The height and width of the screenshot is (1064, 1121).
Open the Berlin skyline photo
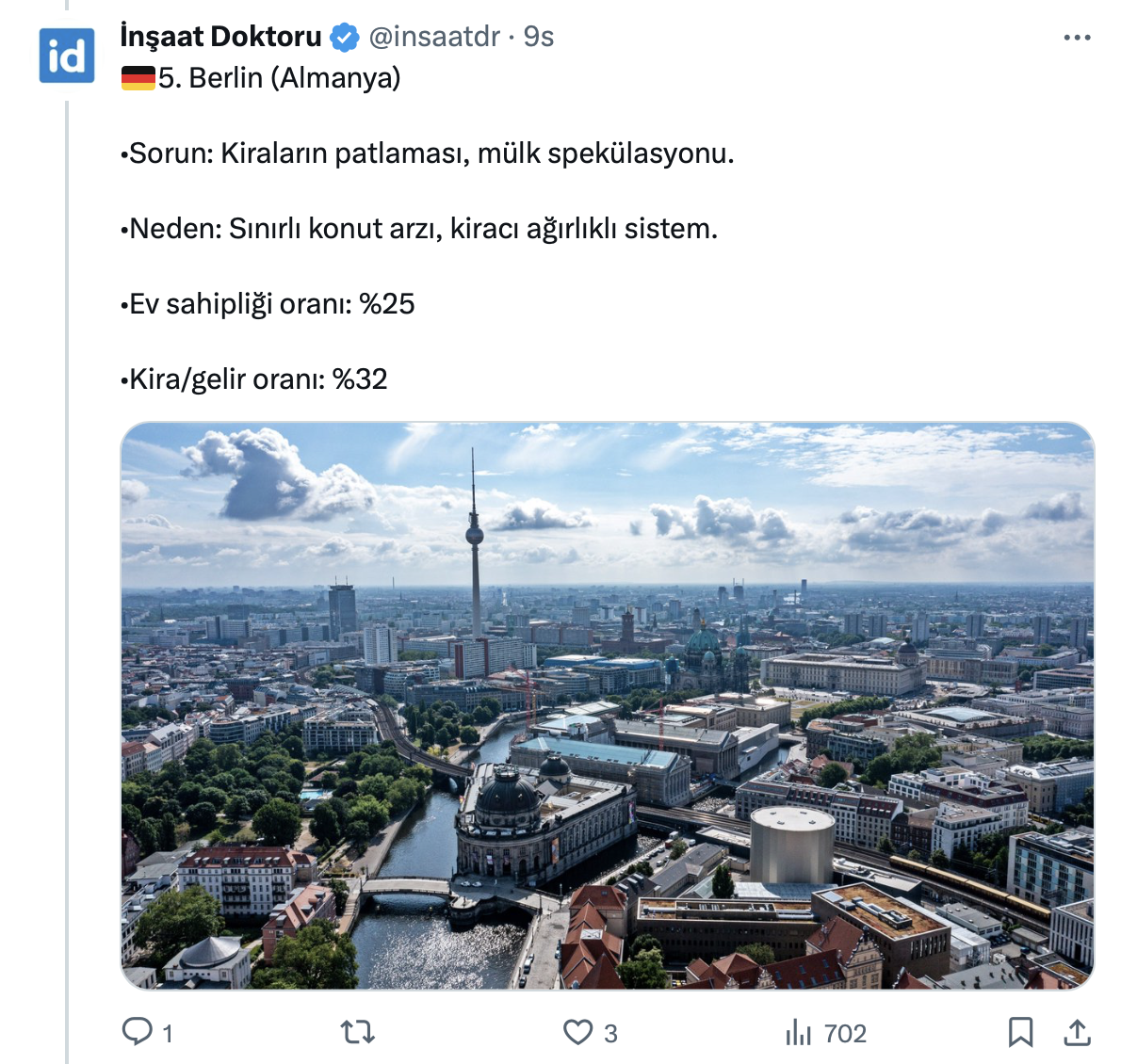tap(608, 705)
